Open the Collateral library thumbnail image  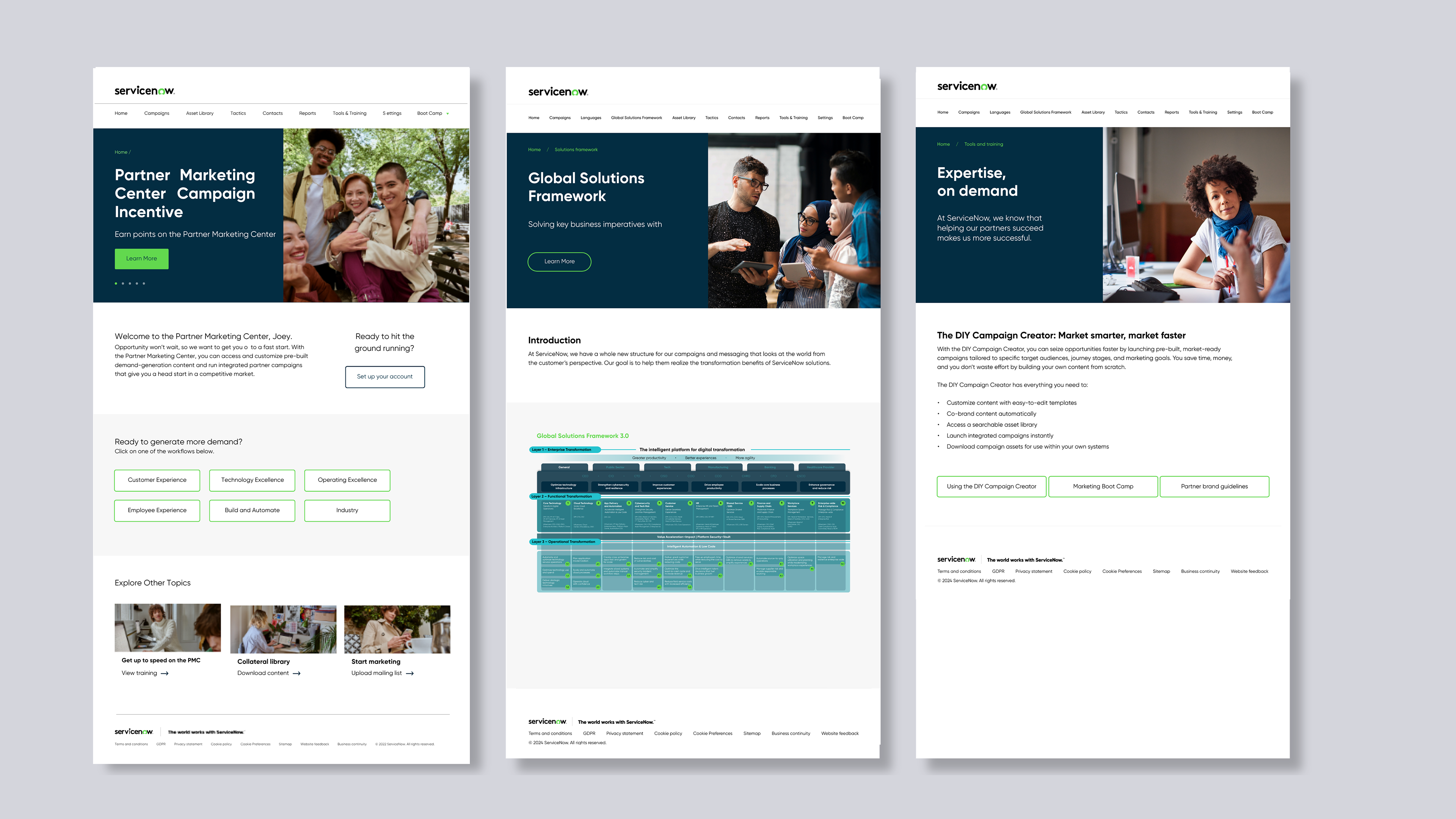click(x=283, y=630)
